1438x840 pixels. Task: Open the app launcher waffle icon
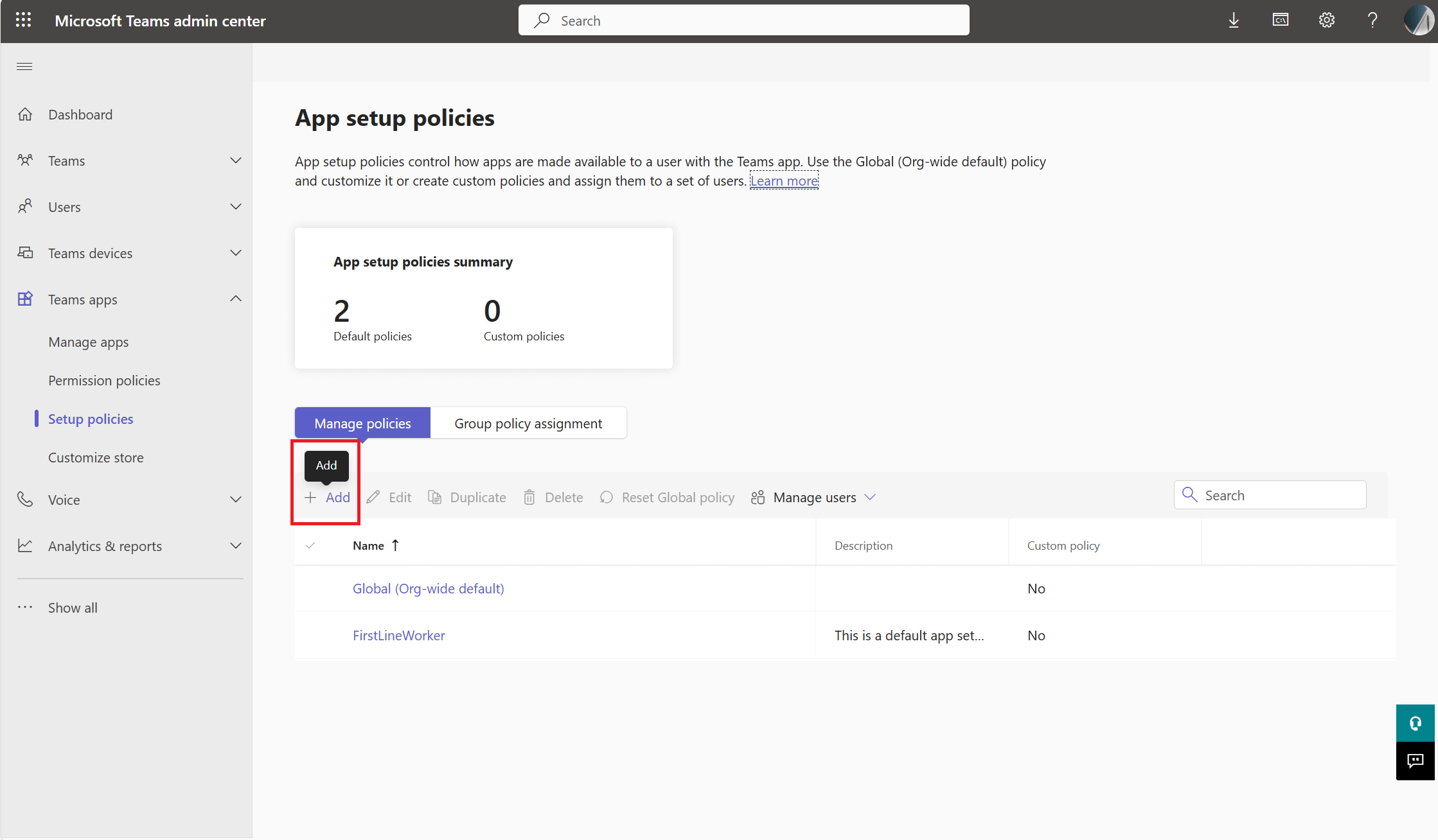tap(23, 21)
